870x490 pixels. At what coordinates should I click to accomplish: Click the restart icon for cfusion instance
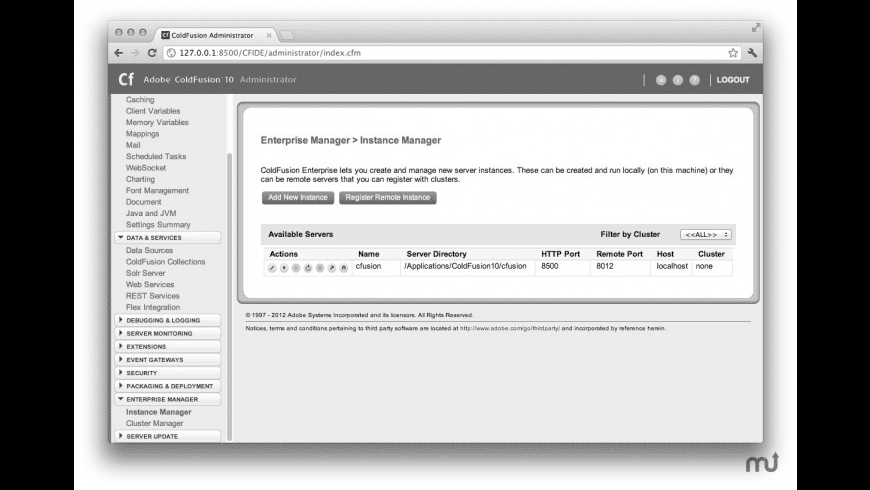308,268
